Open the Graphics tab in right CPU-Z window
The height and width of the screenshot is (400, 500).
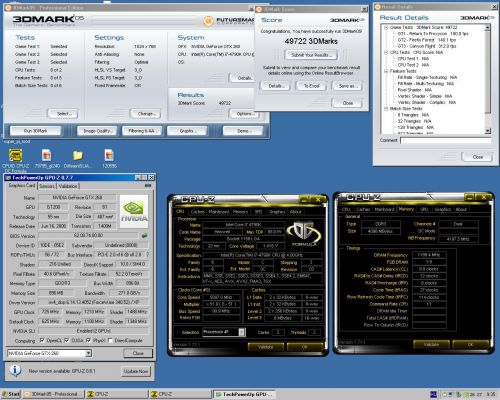pyautogui.click(x=443, y=209)
